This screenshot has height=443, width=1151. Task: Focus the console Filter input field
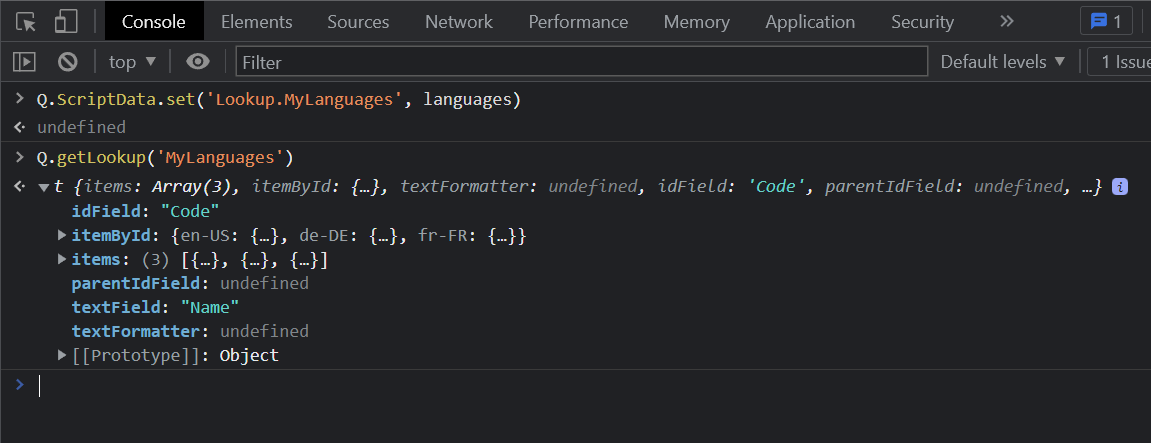click(581, 62)
